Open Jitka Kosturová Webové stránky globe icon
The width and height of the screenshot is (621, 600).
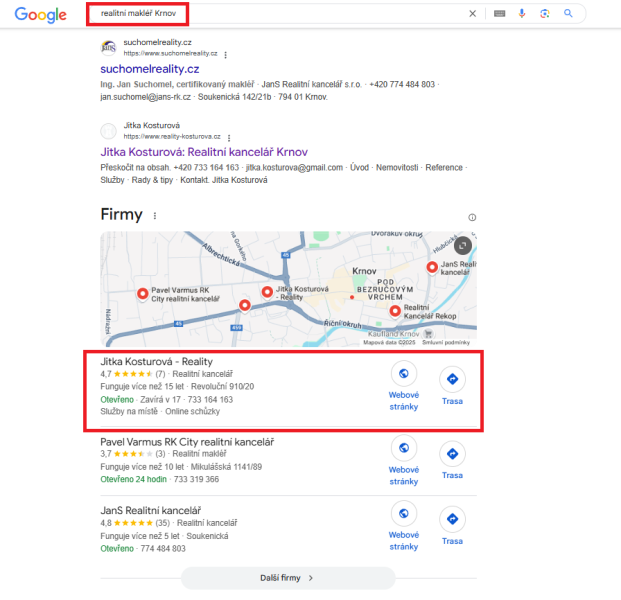point(404,373)
